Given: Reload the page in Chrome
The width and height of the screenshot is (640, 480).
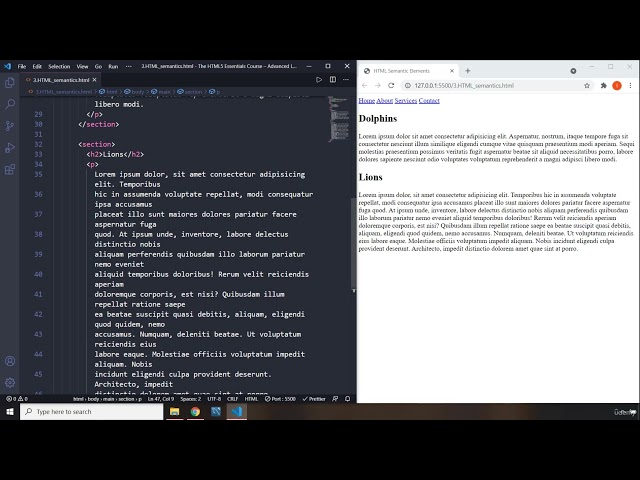Looking at the screenshot, I should (391, 86).
